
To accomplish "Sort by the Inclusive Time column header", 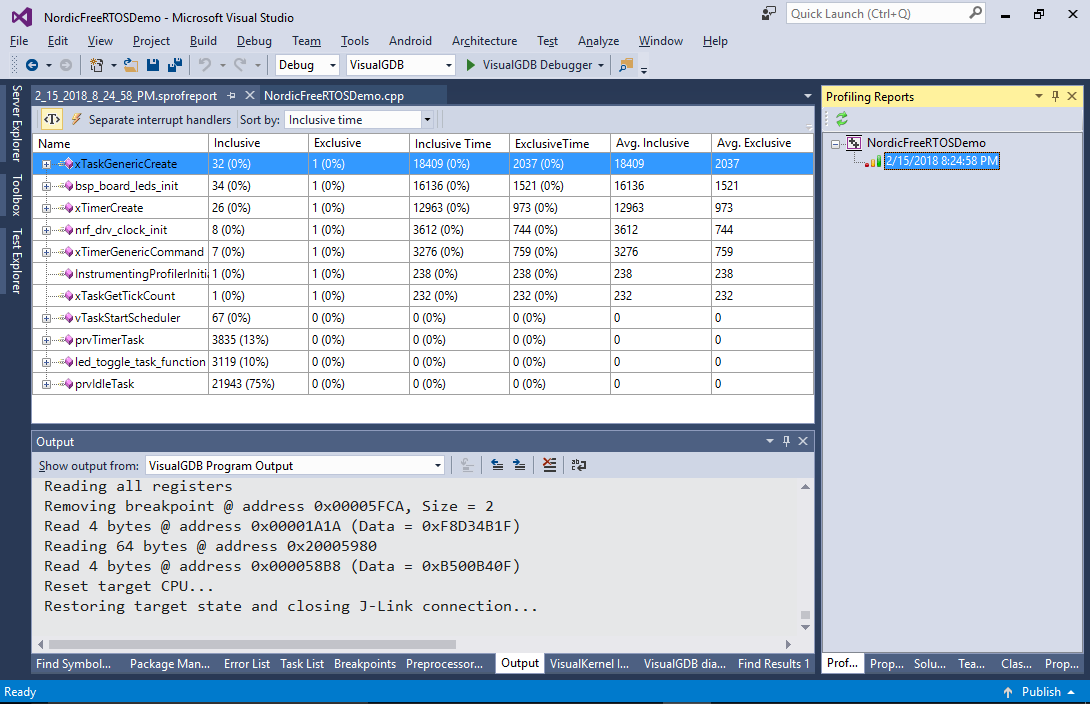I will pos(459,143).
